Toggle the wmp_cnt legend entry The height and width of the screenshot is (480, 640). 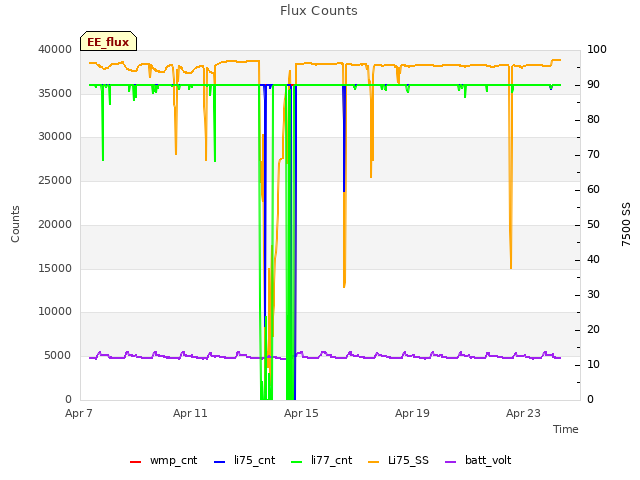(163, 460)
